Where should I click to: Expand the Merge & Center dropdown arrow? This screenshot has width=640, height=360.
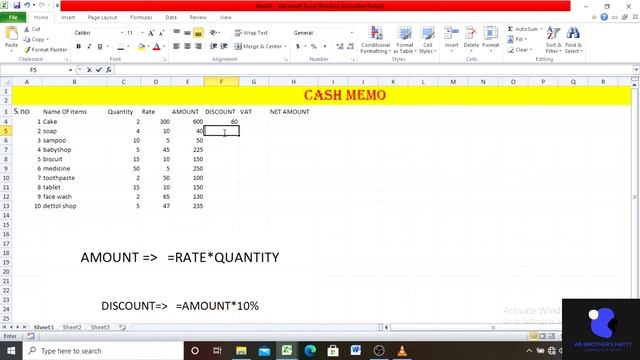point(285,47)
